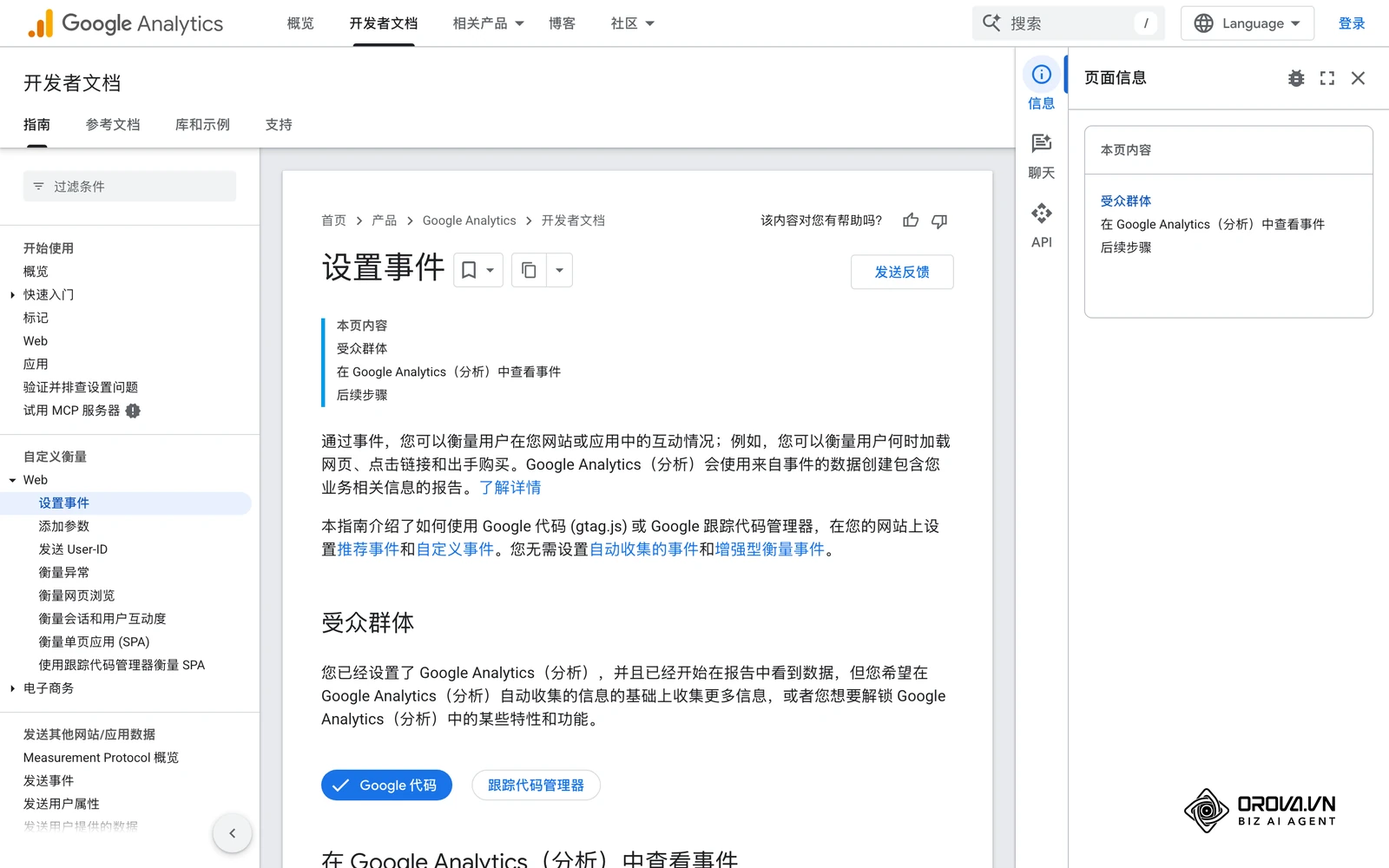Open Measurement Protocol 概览 in sidebar
The image size is (1389, 868).
[101, 758]
